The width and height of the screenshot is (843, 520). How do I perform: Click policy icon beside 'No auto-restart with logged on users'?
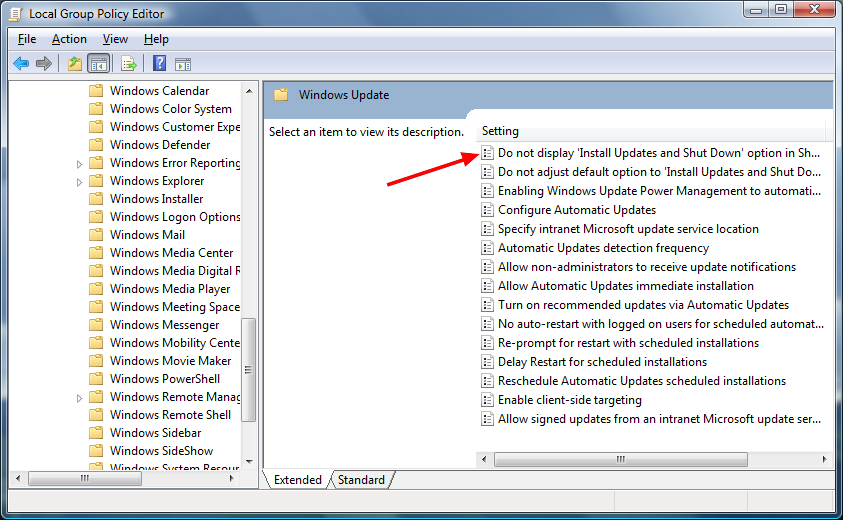(487, 324)
